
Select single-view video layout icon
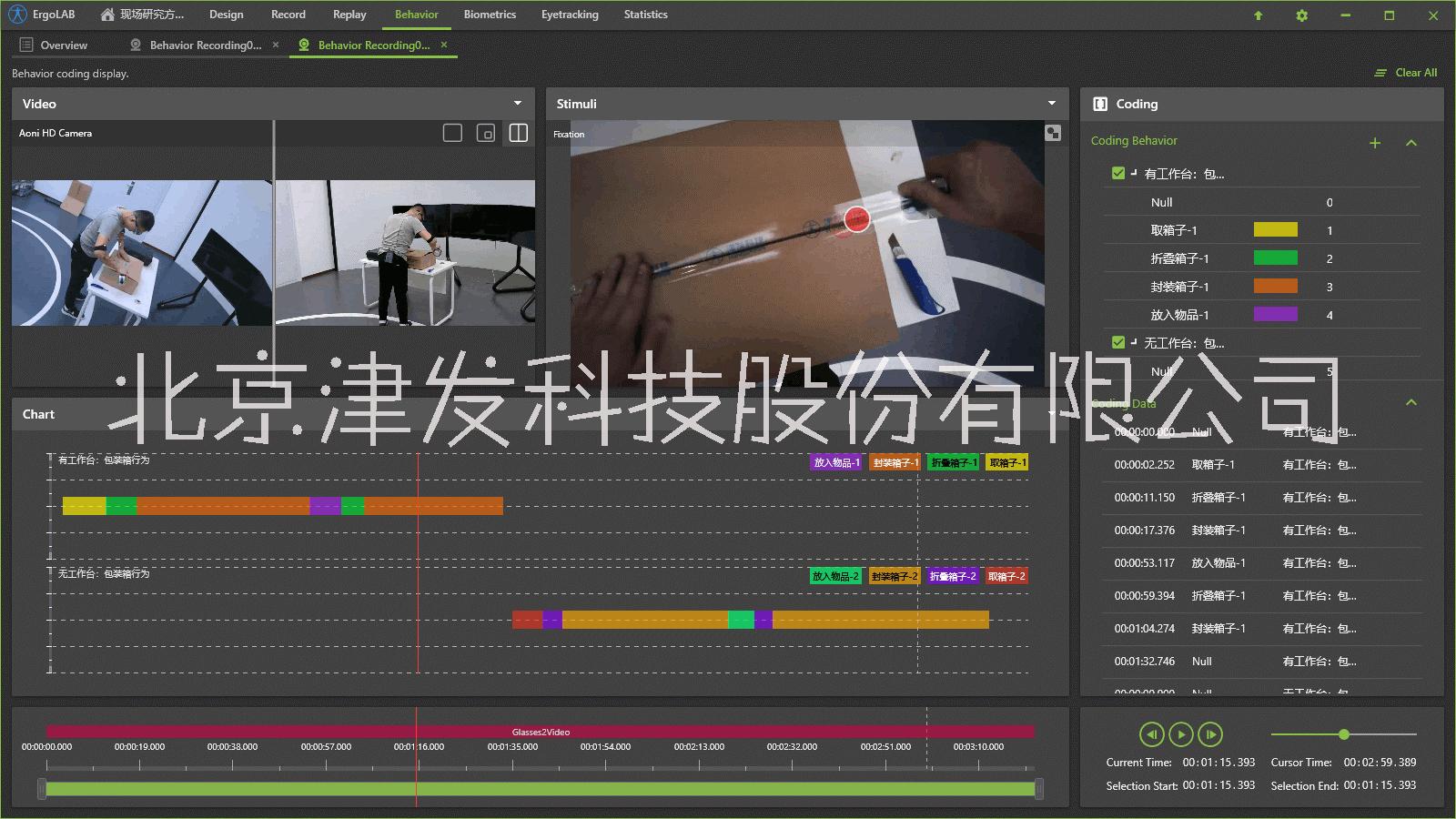[452, 133]
